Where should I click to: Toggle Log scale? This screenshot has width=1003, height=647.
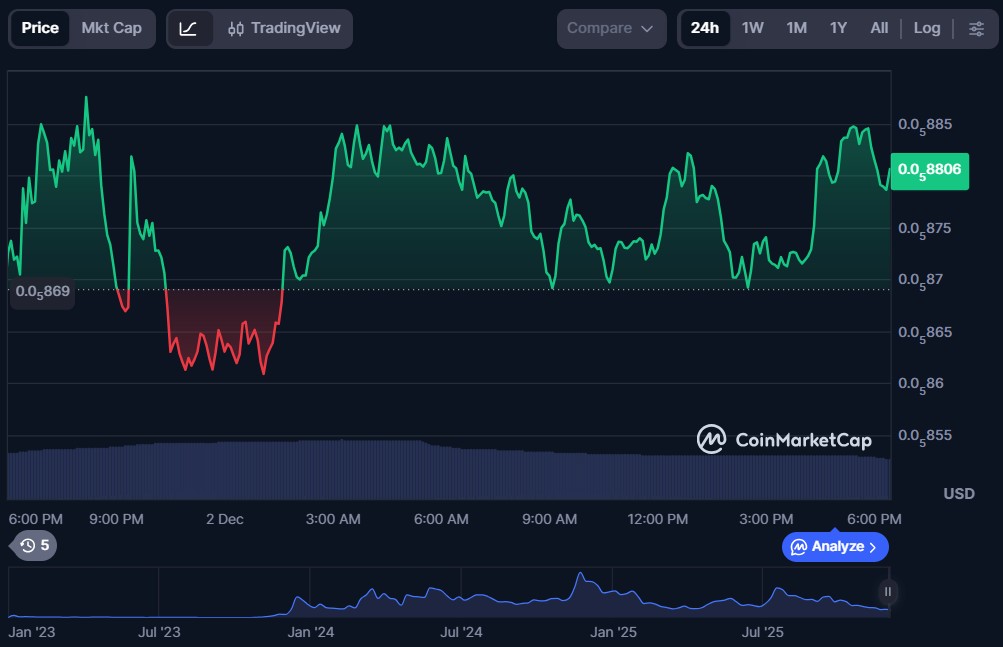pyautogui.click(x=926, y=28)
